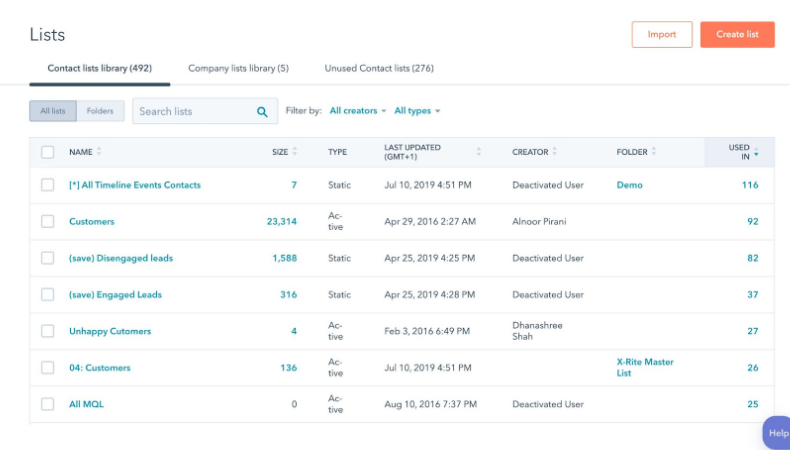Open (save) Disengaged leads list
The height and width of the screenshot is (450, 790).
[121, 258]
